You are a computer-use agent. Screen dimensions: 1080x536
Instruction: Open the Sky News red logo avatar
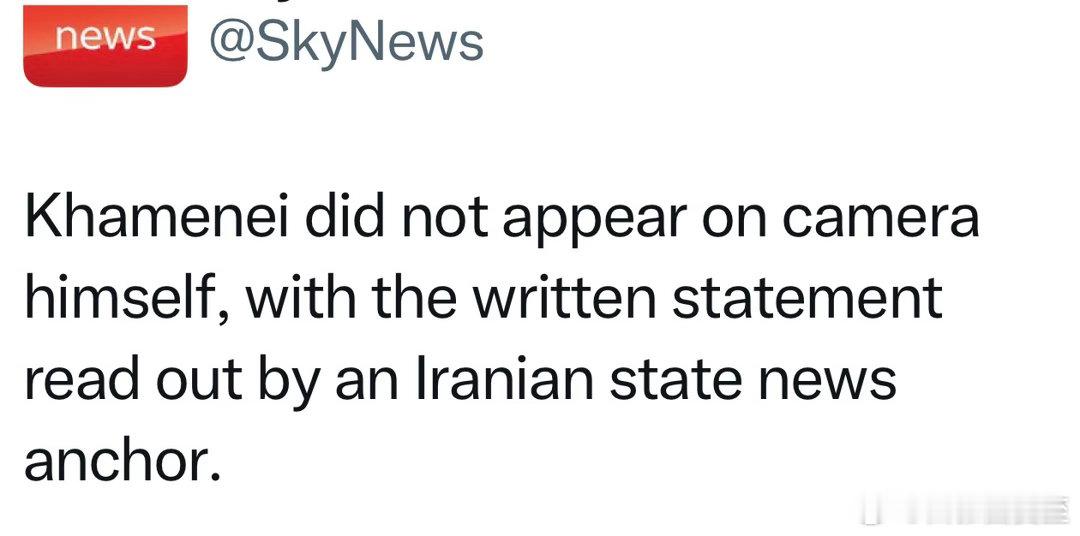click(105, 45)
